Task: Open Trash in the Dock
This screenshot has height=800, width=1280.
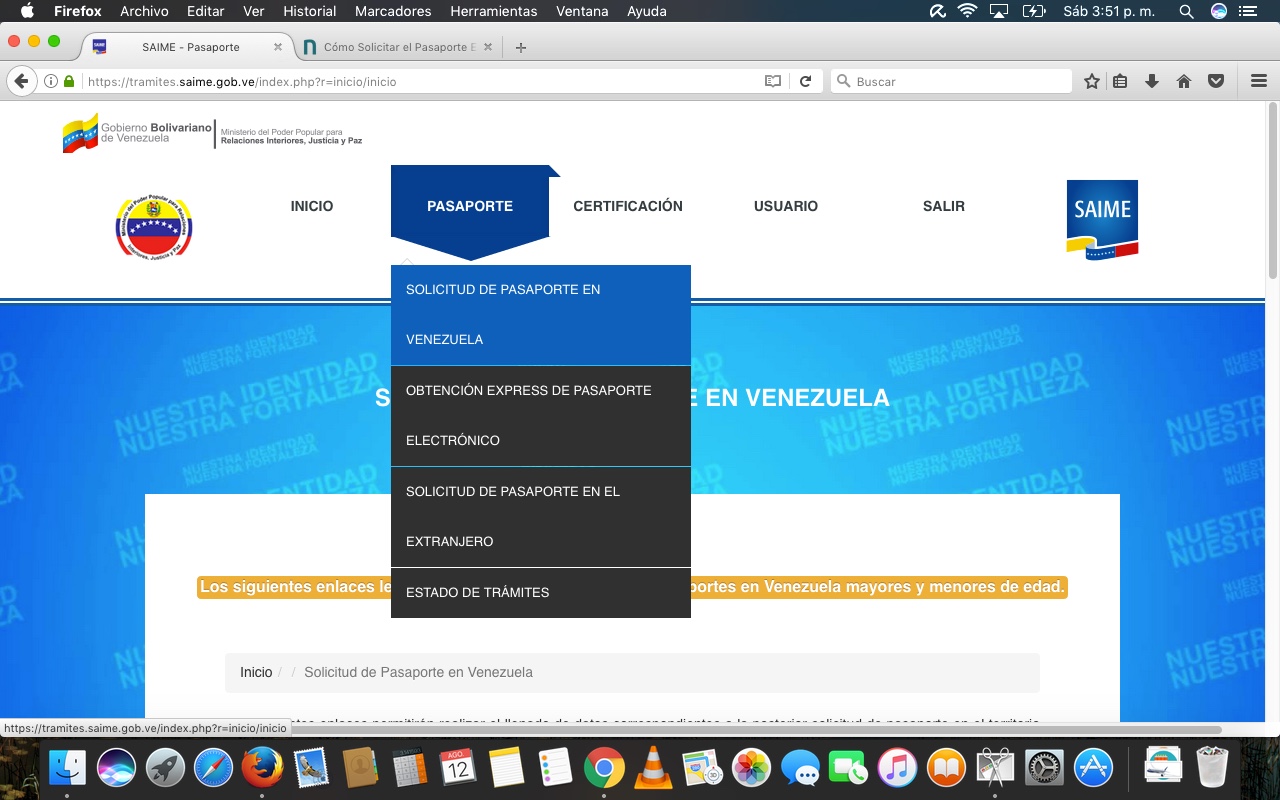Action: (x=1212, y=767)
